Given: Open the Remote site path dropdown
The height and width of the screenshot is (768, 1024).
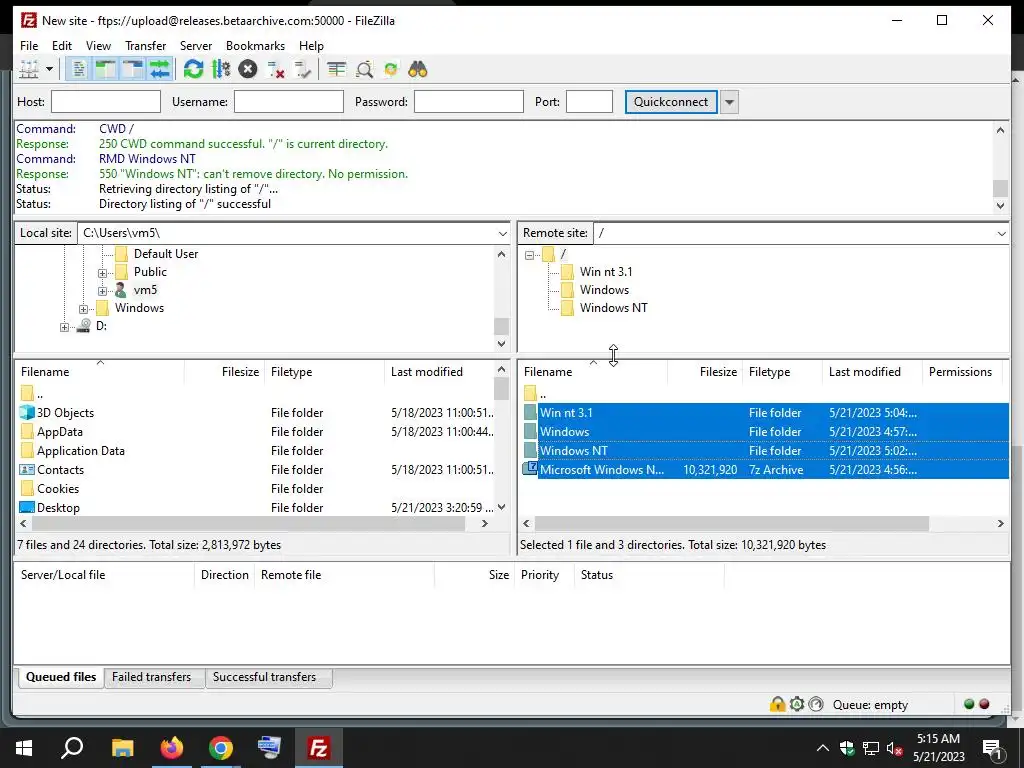Looking at the screenshot, I should tap(1001, 233).
